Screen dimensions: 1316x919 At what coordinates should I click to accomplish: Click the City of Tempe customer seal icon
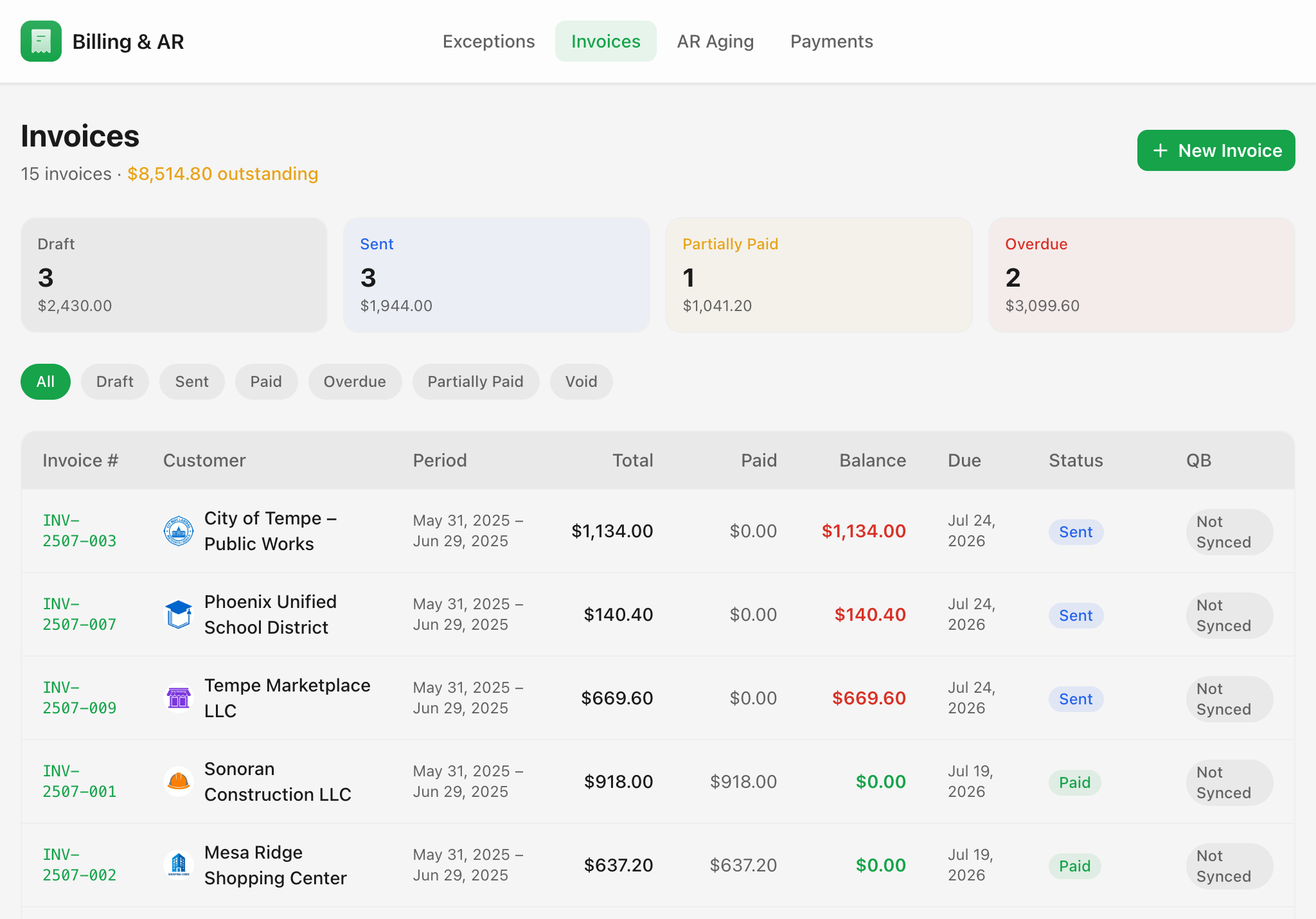[x=179, y=531]
